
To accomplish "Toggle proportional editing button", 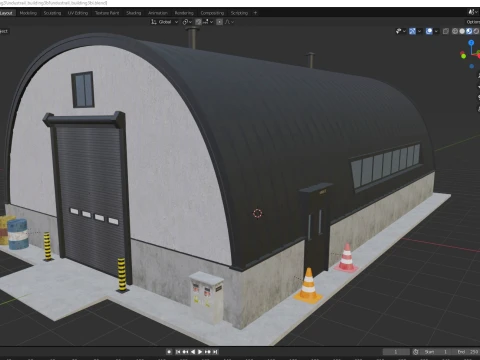I will (219, 22).
